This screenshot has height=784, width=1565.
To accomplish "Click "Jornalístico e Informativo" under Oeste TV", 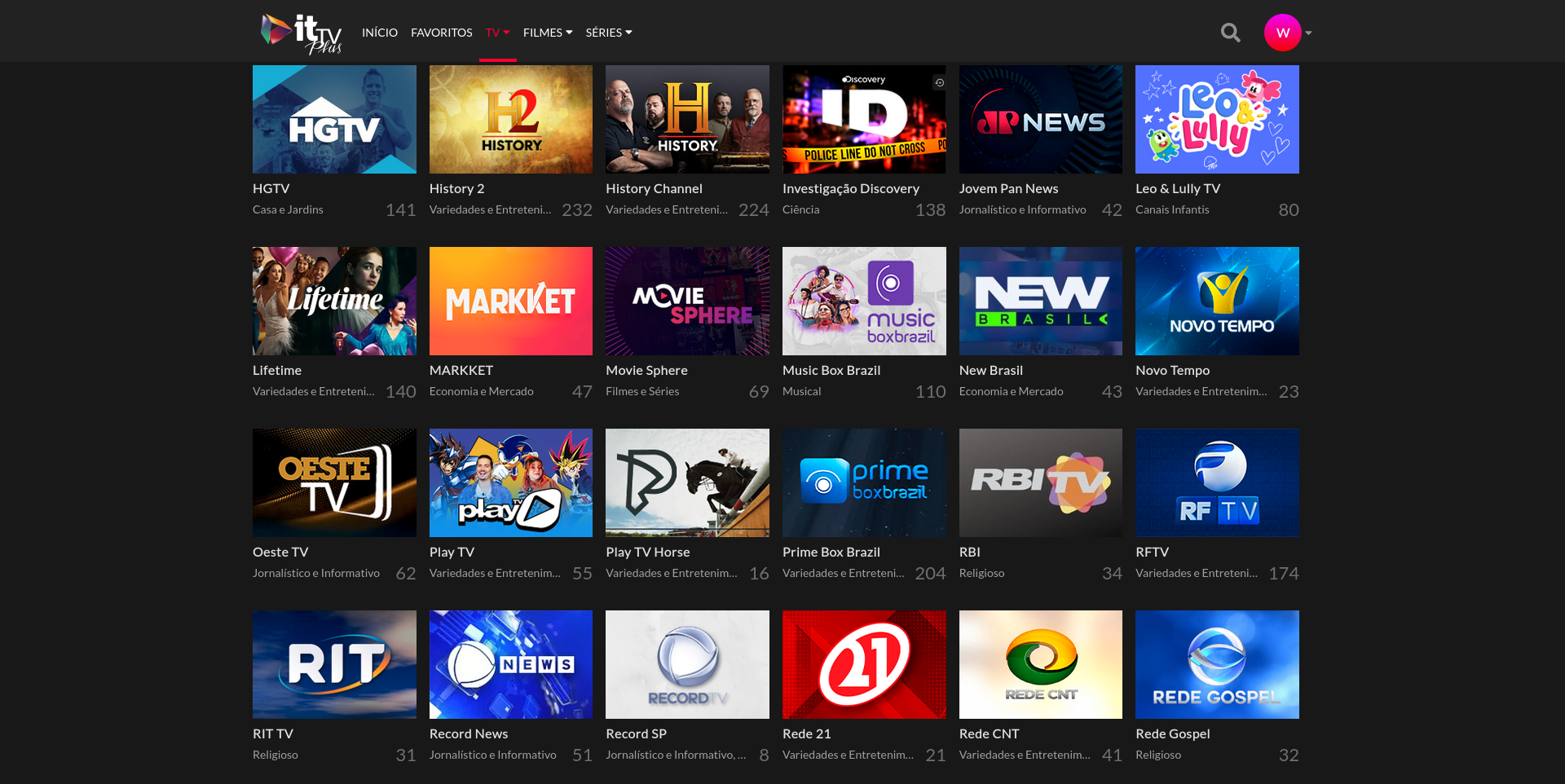I will point(316,573).
